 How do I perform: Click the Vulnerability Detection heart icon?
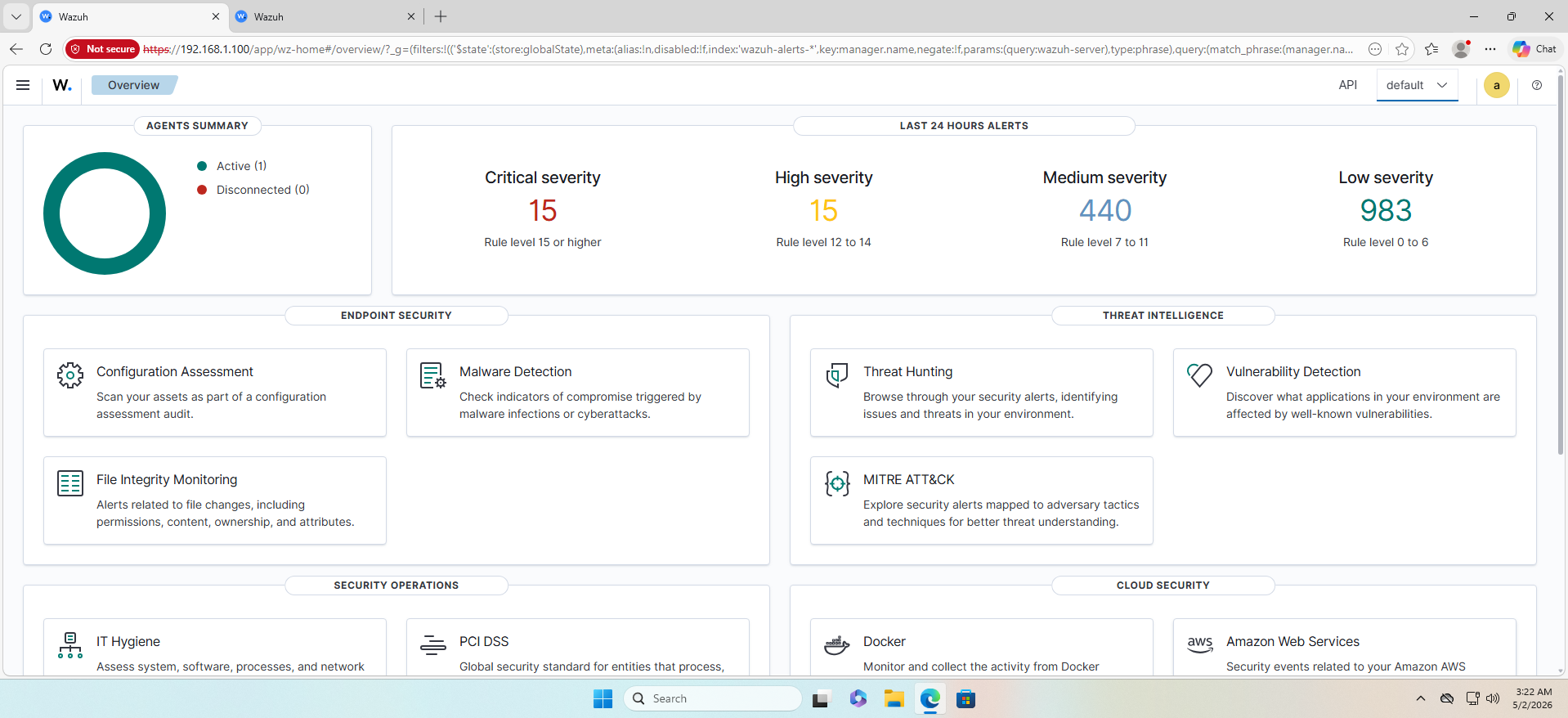click(1200, 375)
